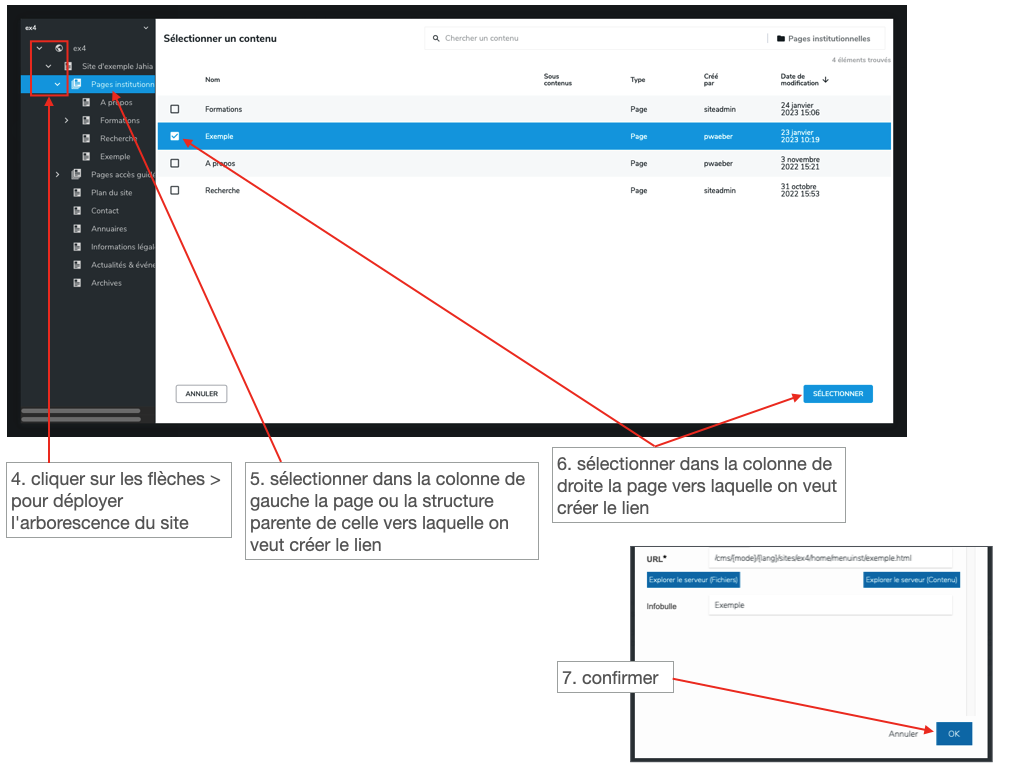The height and width of the screenshot is (764, 1020).
Task: Check the Formations row checkbox
Action: point(175,109)
